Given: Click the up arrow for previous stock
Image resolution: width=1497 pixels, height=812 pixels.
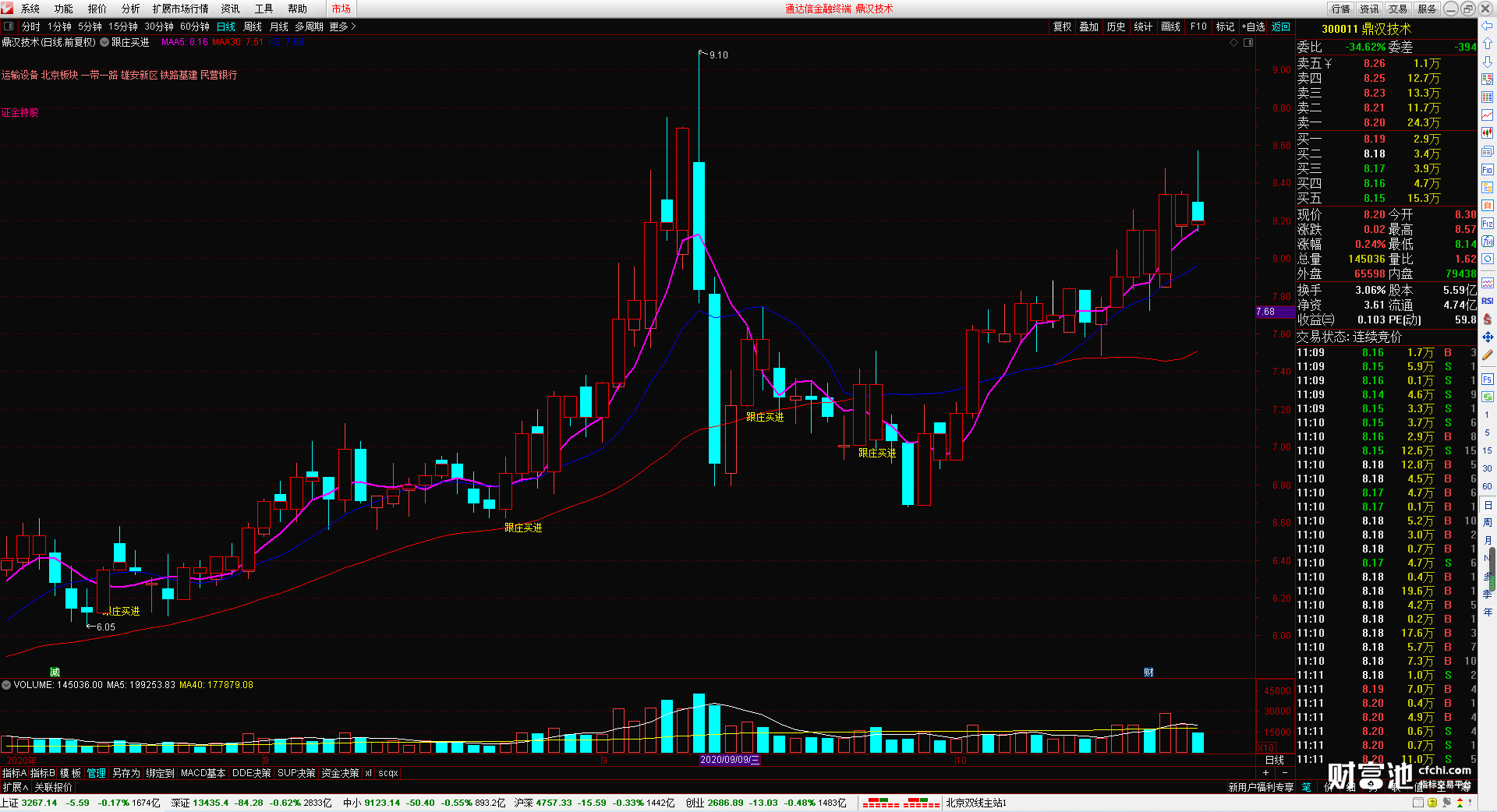Looking at the screenshot, I should [x=1487, y=44].
